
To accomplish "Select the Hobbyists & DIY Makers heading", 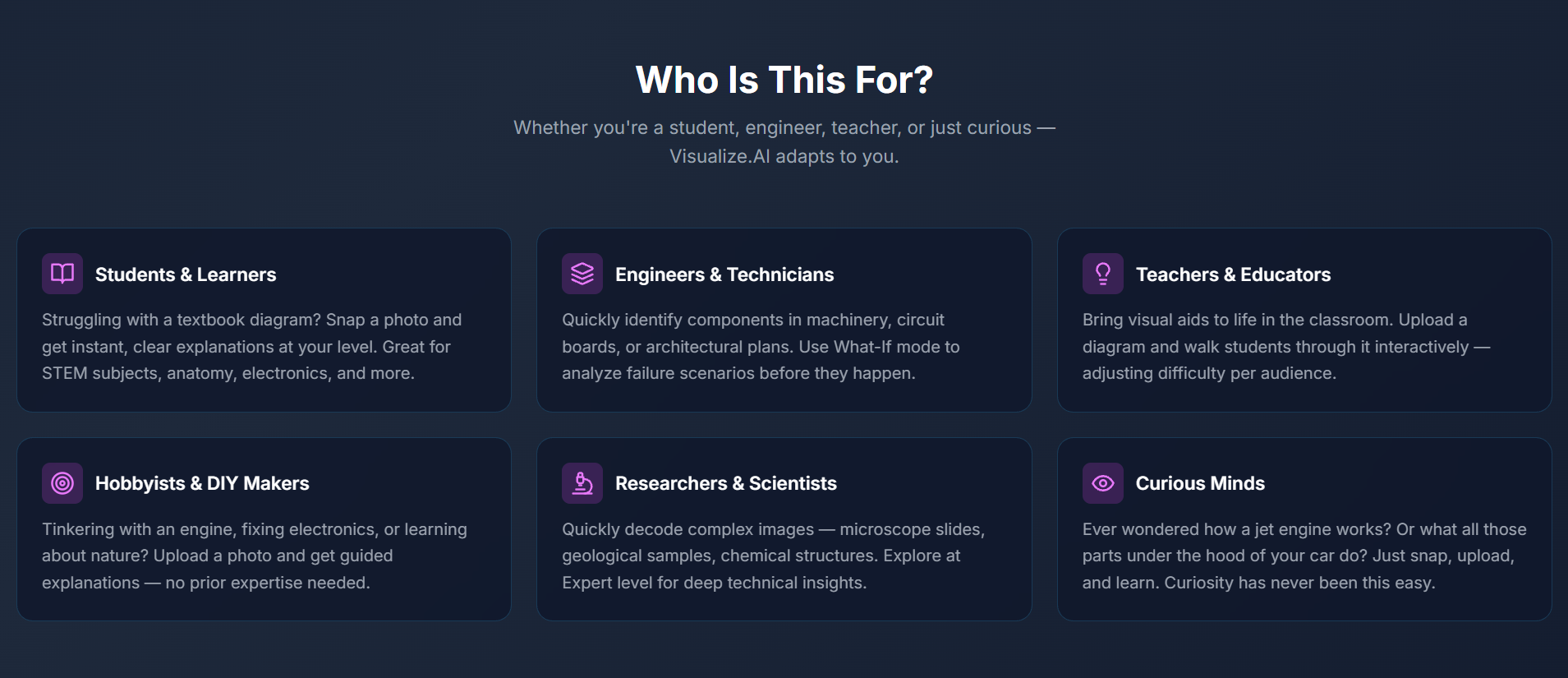I will 202,483.
